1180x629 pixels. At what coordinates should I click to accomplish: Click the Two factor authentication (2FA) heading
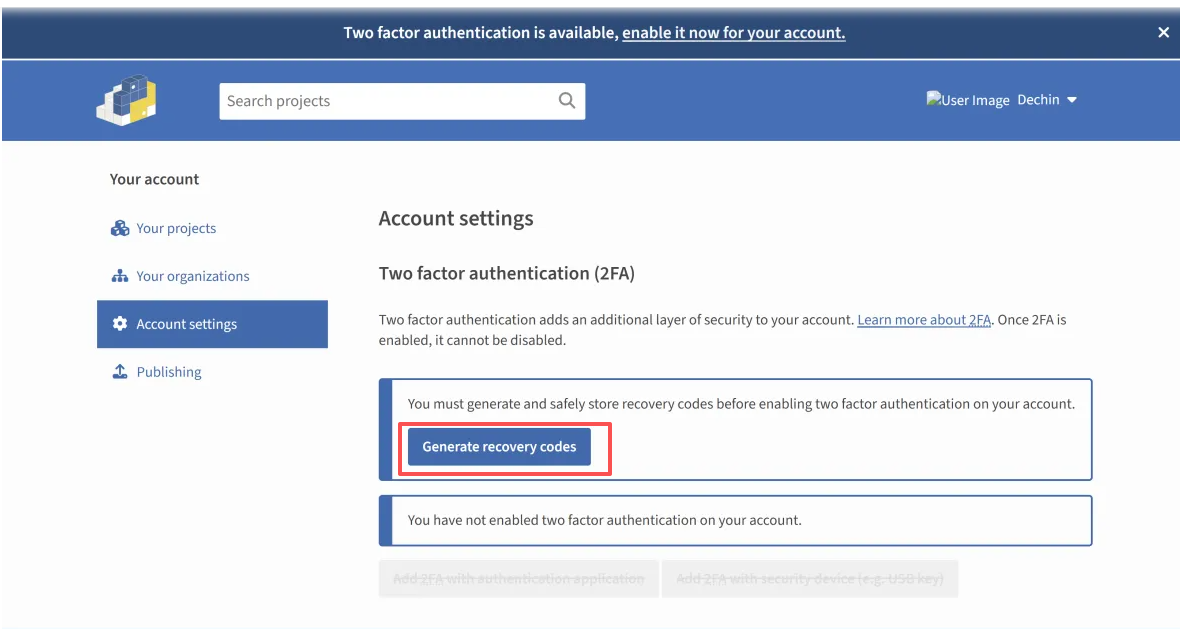(506, 273)
